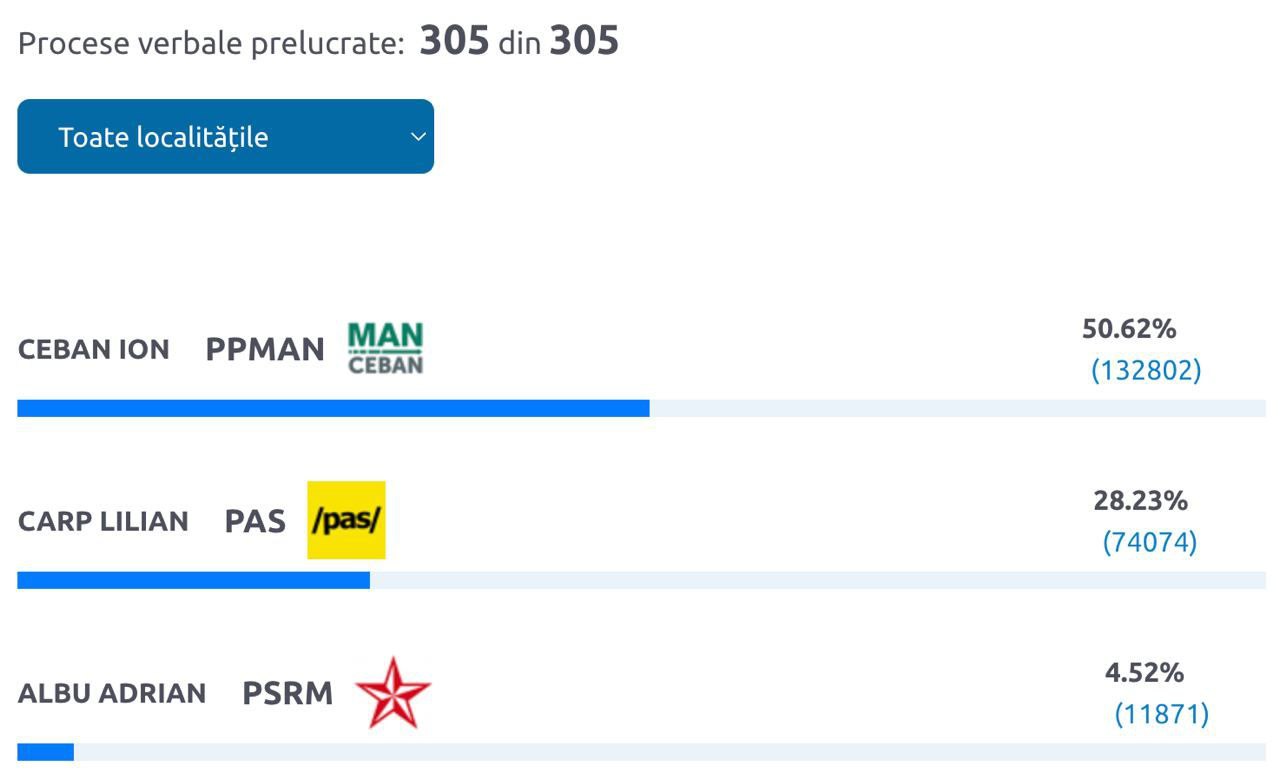Select candidate name ALBU ADRIAN
1280x780 pixels.
pos(112,693)
